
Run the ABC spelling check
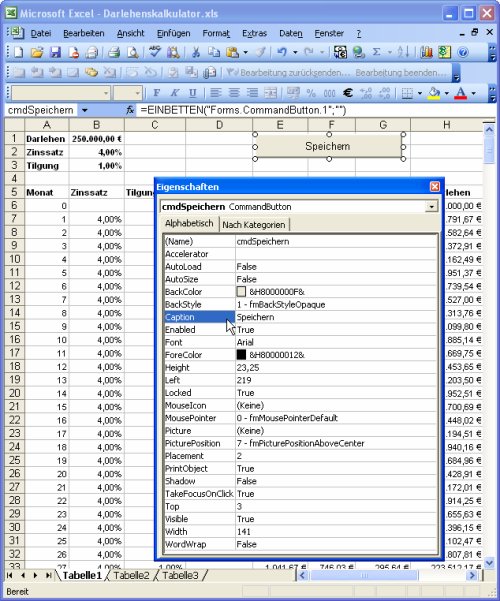155,51
